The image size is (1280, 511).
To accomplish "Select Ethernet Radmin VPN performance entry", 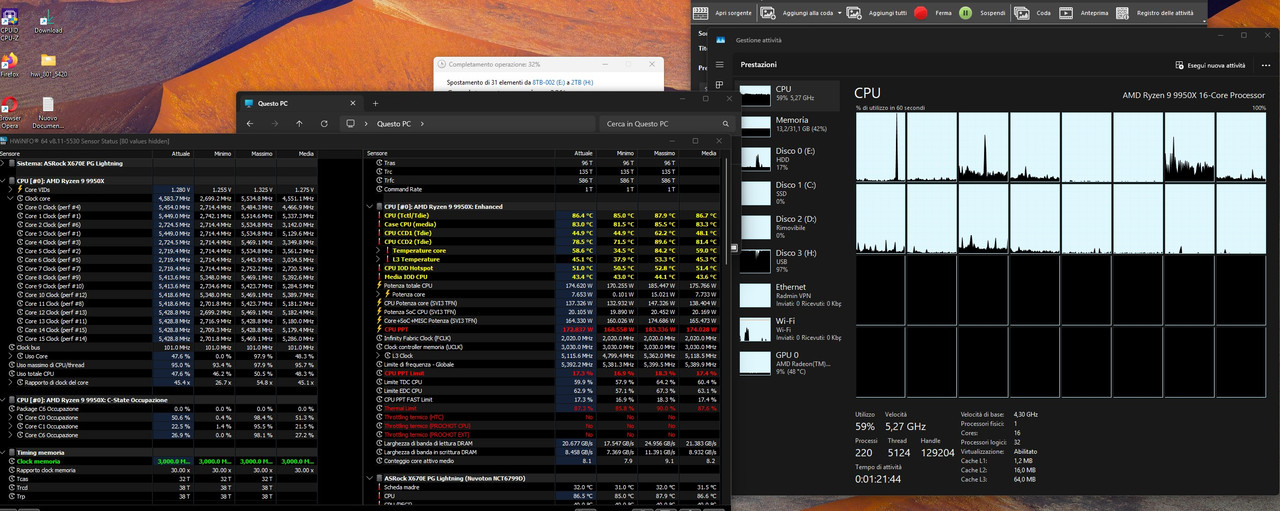I will [x=788, y=294].
